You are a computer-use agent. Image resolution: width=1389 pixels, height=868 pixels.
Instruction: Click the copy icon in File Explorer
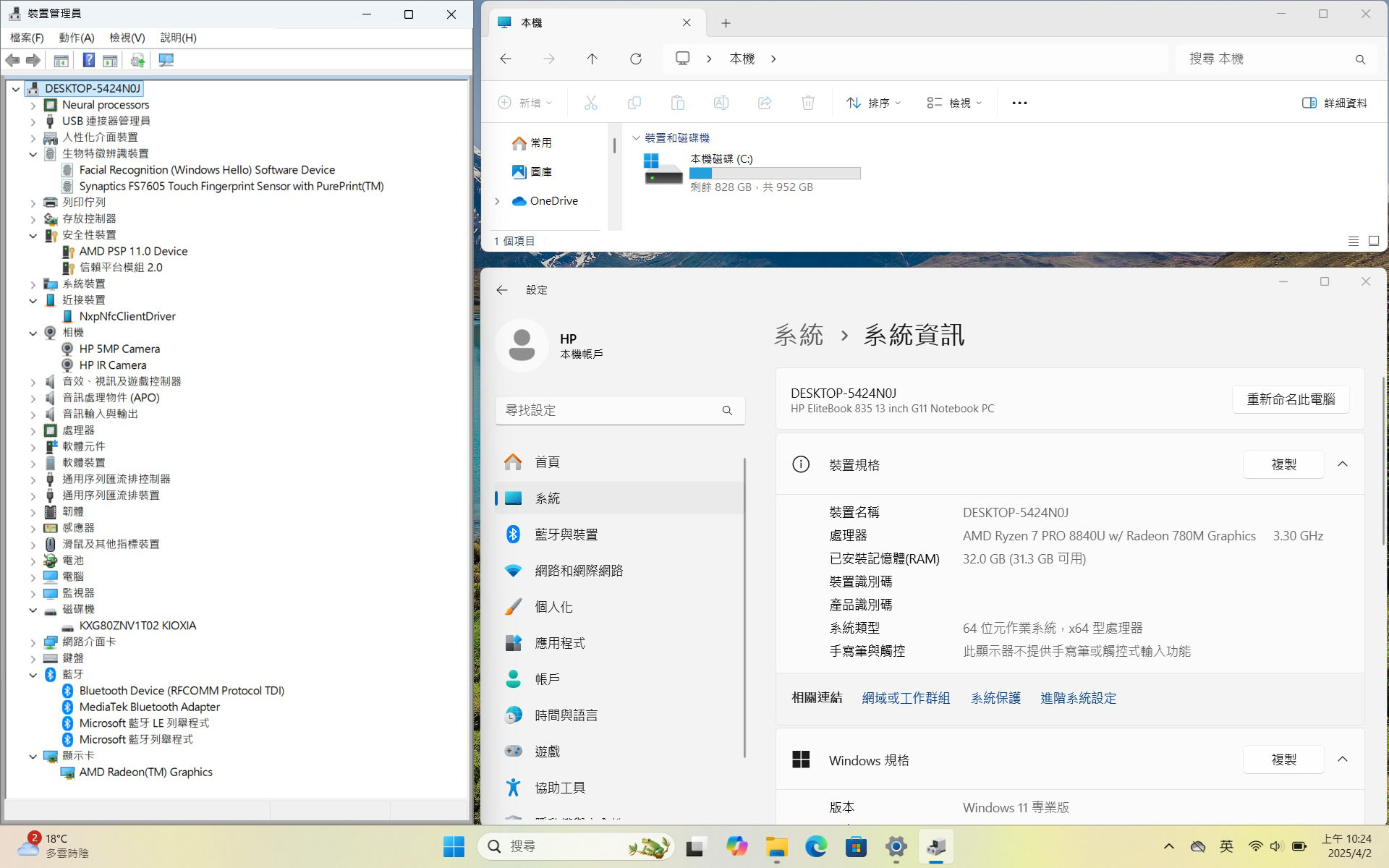[634, 103]
